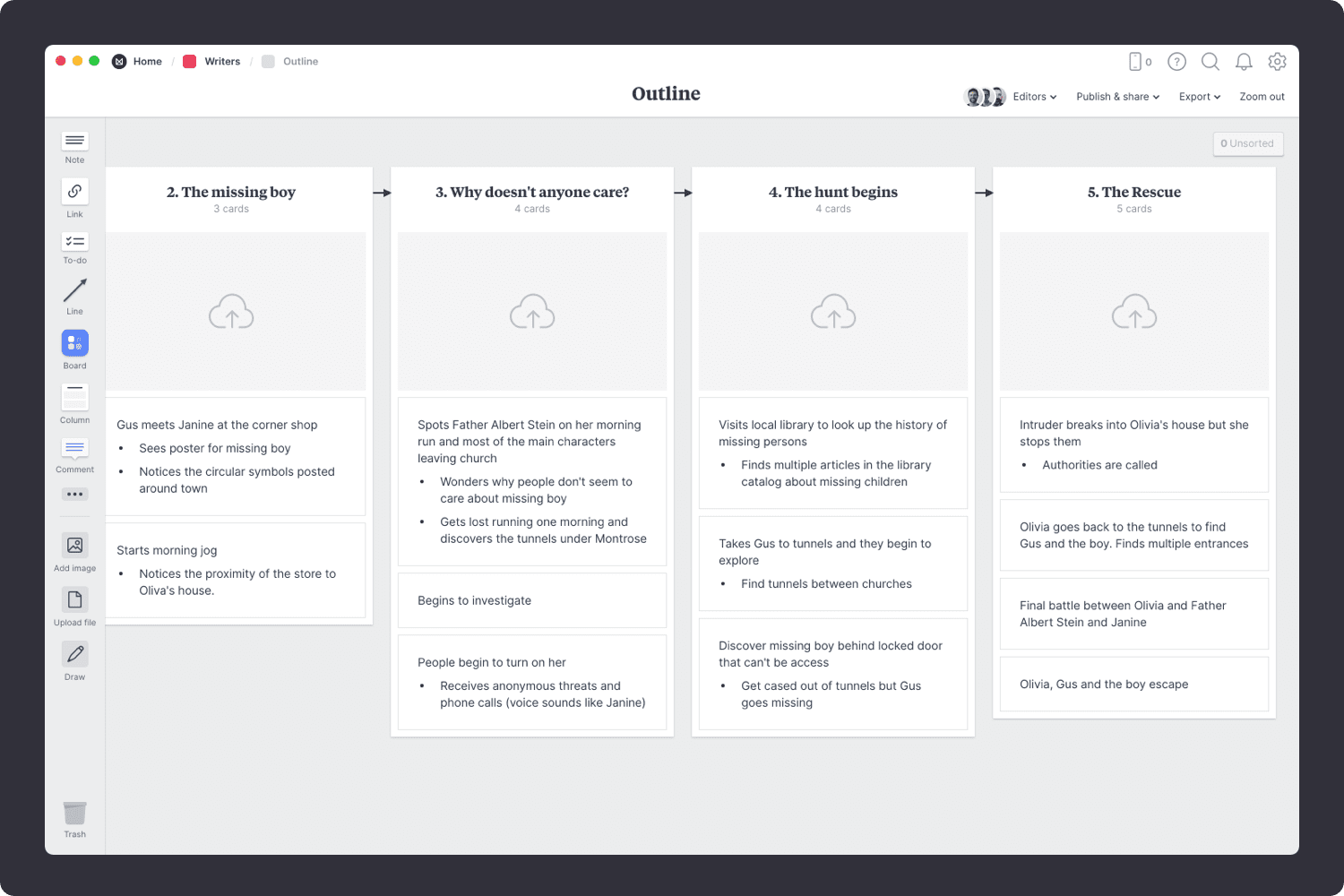Click the Milanote home logo
The height and width of the screenshot is (896, 1344).
click(x=119, y=62)
